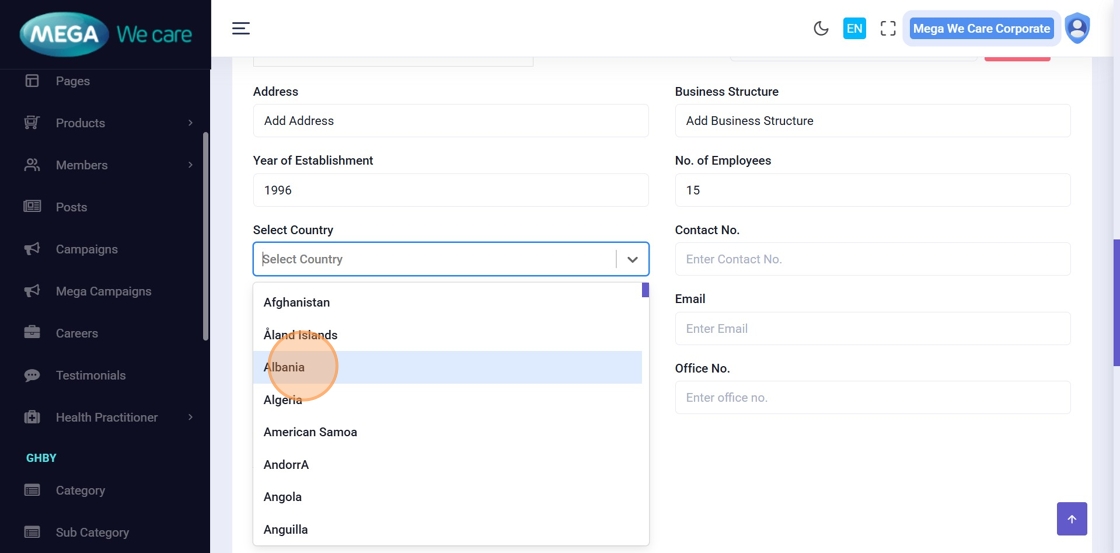This screenshot has height=553, width=1120.
Task: Enter fullscreen mode via expand icon
Action: tap(888, 29)
